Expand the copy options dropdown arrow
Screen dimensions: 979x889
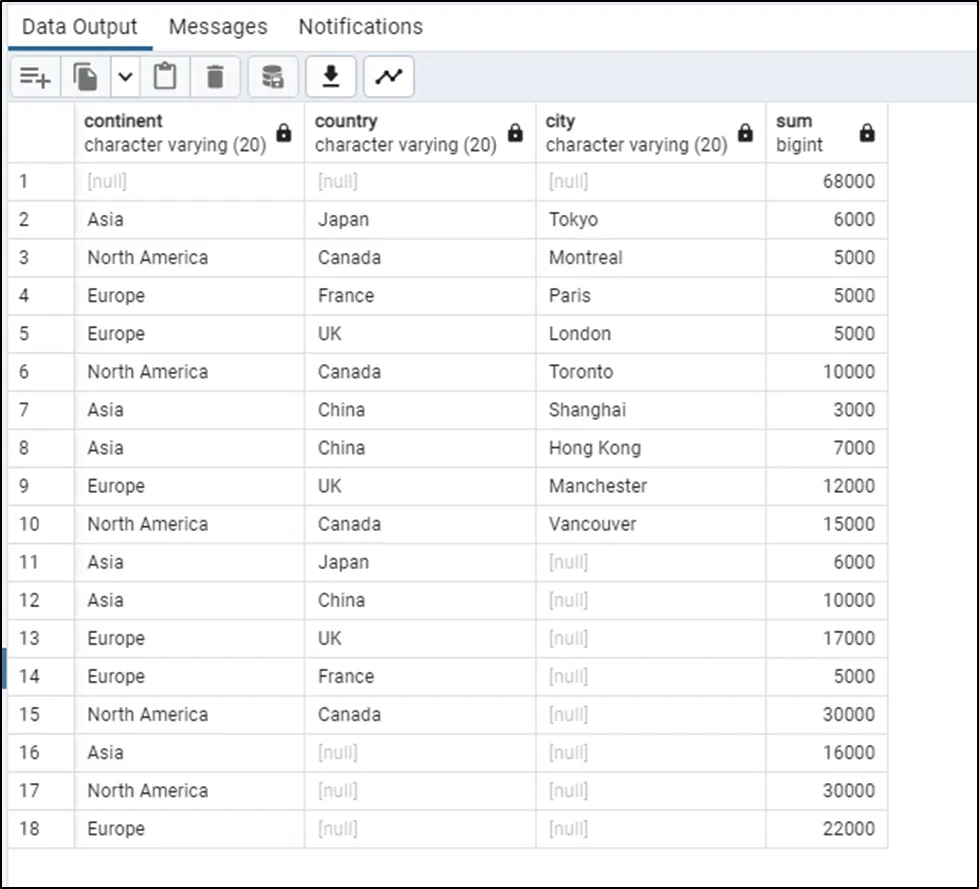(125, 77)
